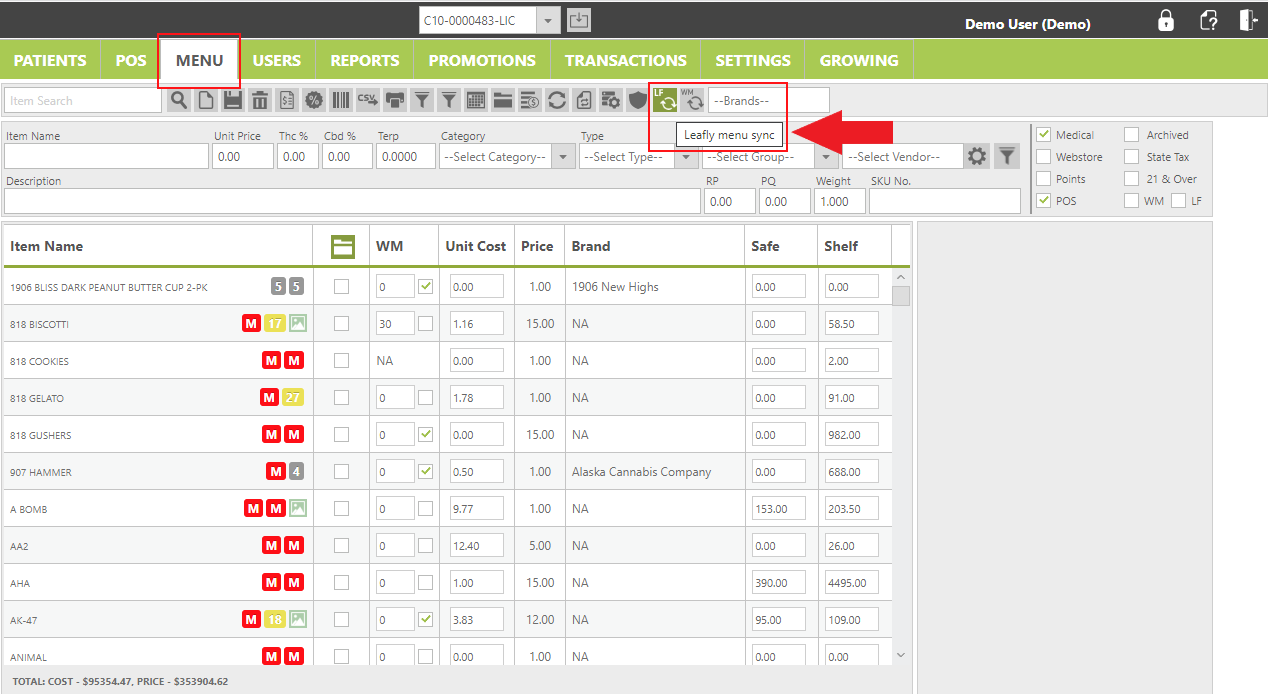The image size is (1268, 694).
Task: Create a new item with blank page icon
Action: coord(206,100)
